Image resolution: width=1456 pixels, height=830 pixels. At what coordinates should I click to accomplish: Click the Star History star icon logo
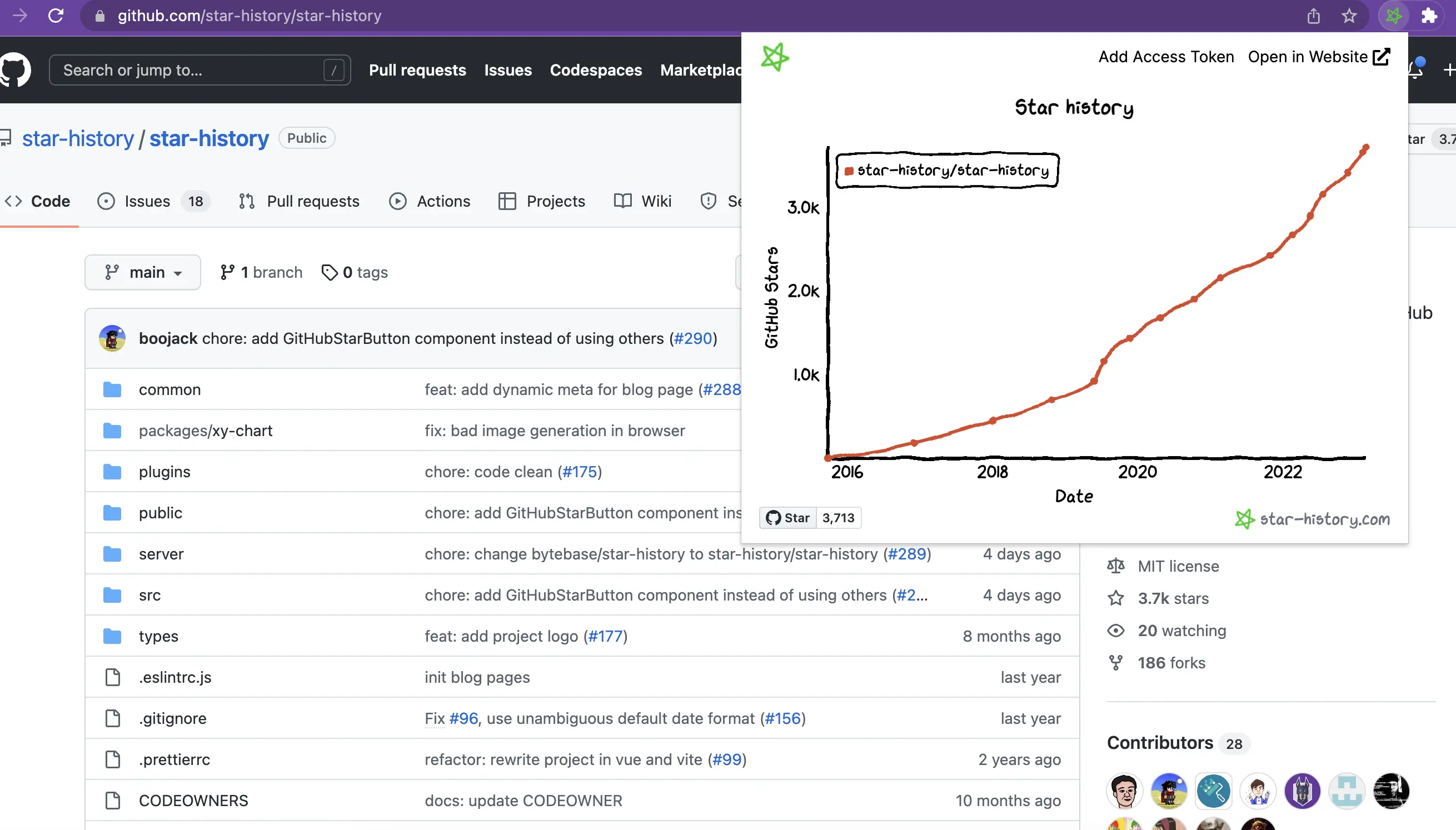point(774,58)
